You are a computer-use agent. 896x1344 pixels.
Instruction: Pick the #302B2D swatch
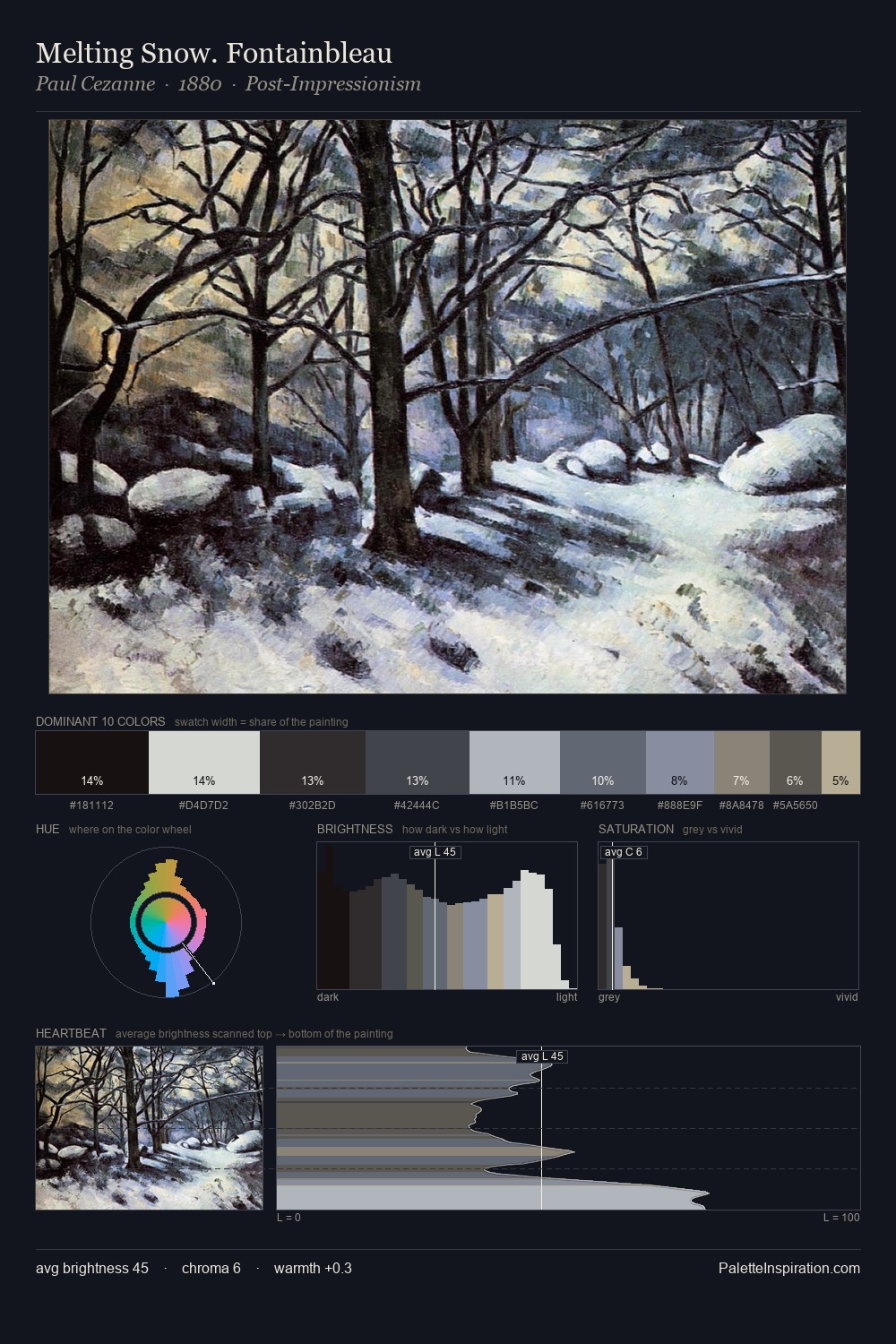313,762
